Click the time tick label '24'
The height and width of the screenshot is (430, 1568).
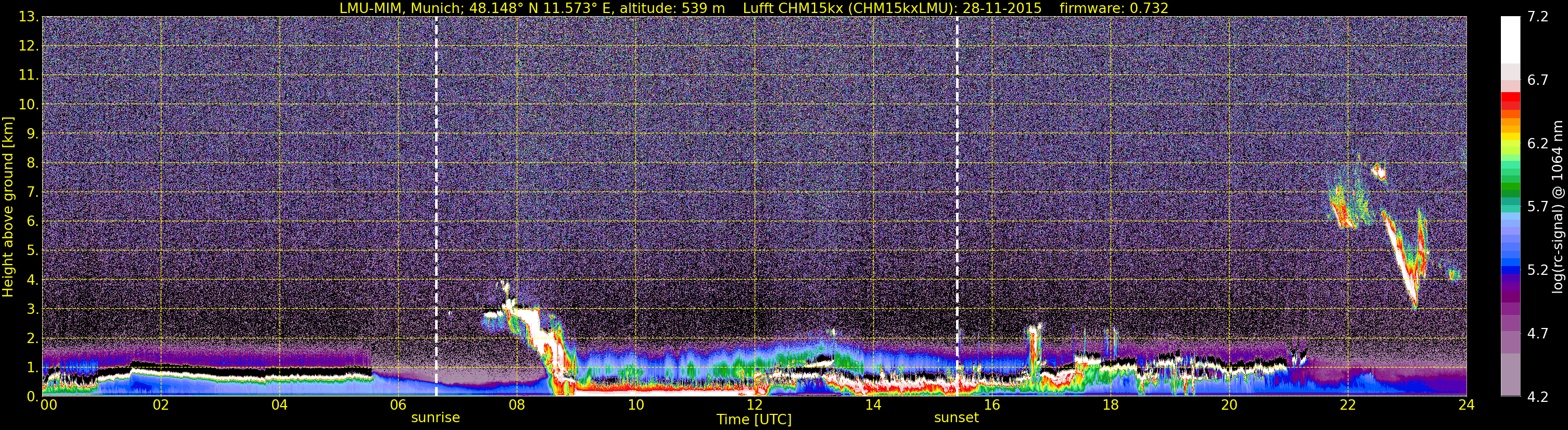pyautogui.click(x=1465, y=405)
